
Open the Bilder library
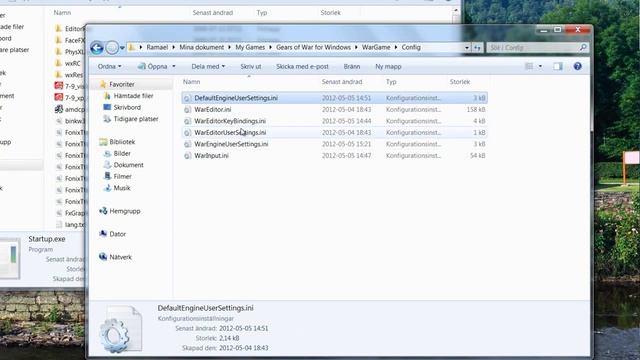[122, 153]
